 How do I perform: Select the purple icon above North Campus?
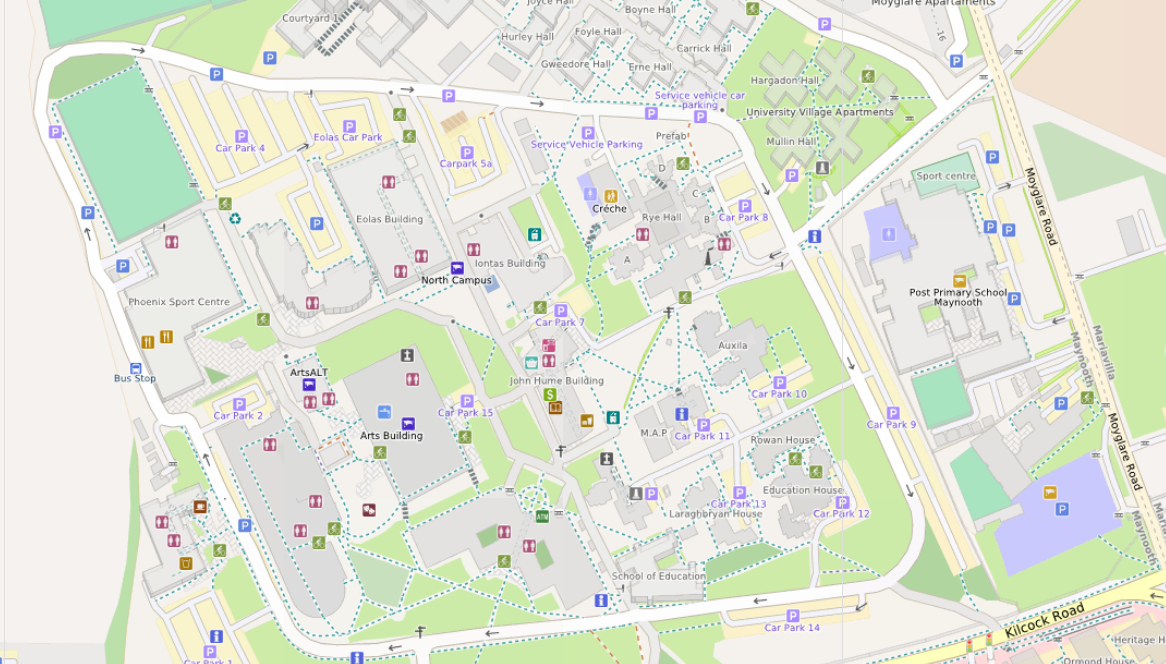tap(457, 268)
